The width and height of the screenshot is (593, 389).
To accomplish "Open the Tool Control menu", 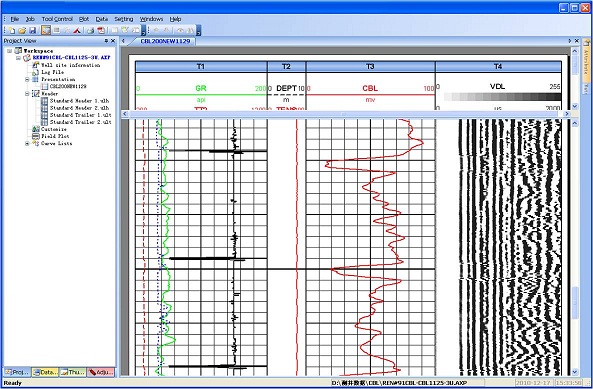I will coord(57,19).
